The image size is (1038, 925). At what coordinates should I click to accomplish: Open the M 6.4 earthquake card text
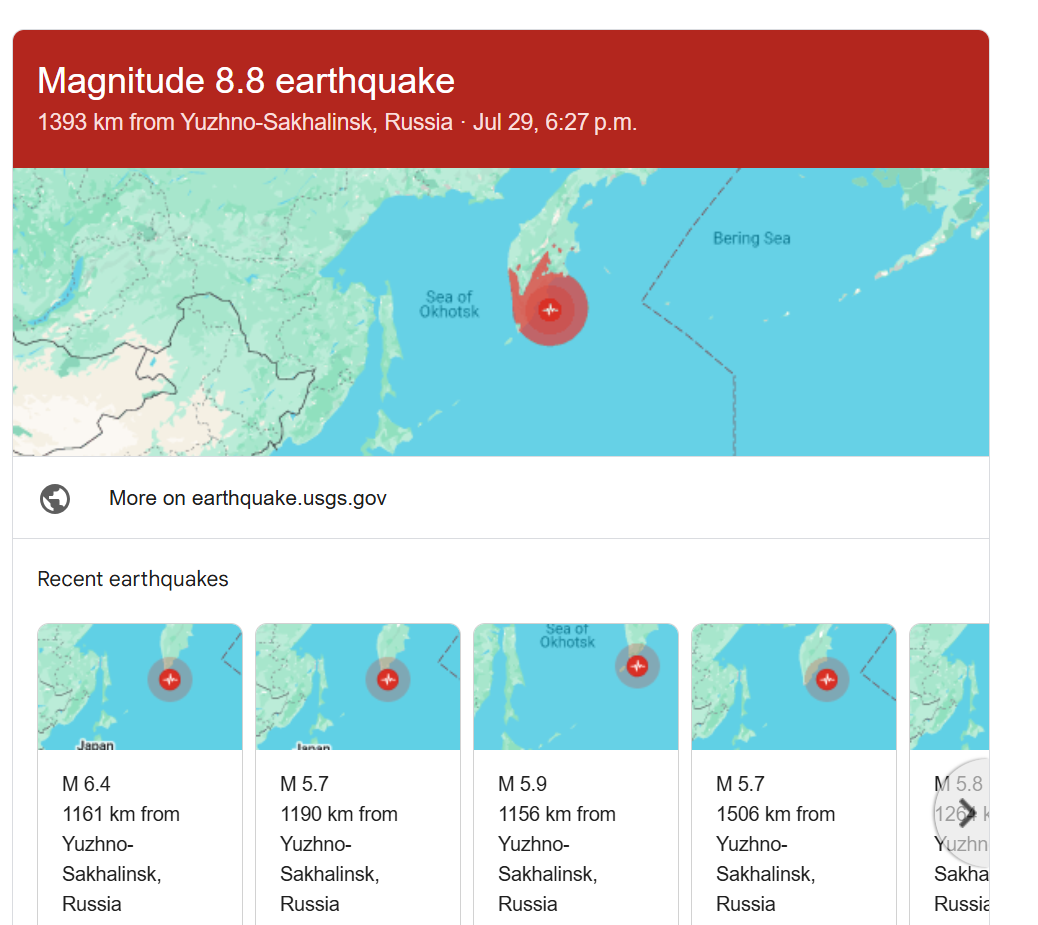point(120,843)
